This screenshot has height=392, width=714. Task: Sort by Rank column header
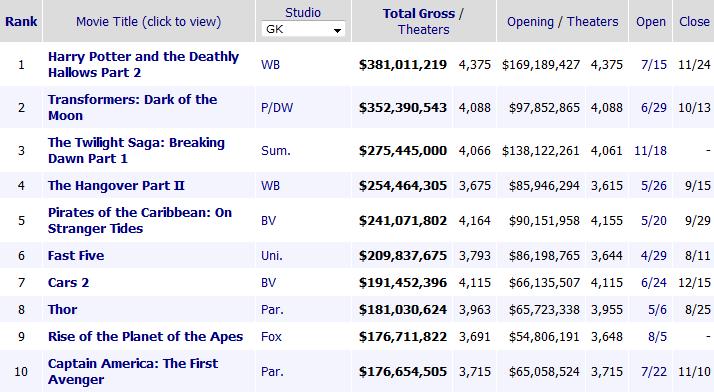pos(21,21)
